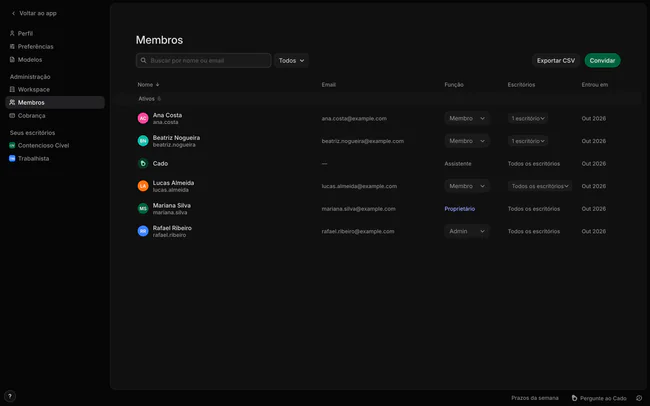
Task: Click the green Convidar button
Action: tap(602, 61)
